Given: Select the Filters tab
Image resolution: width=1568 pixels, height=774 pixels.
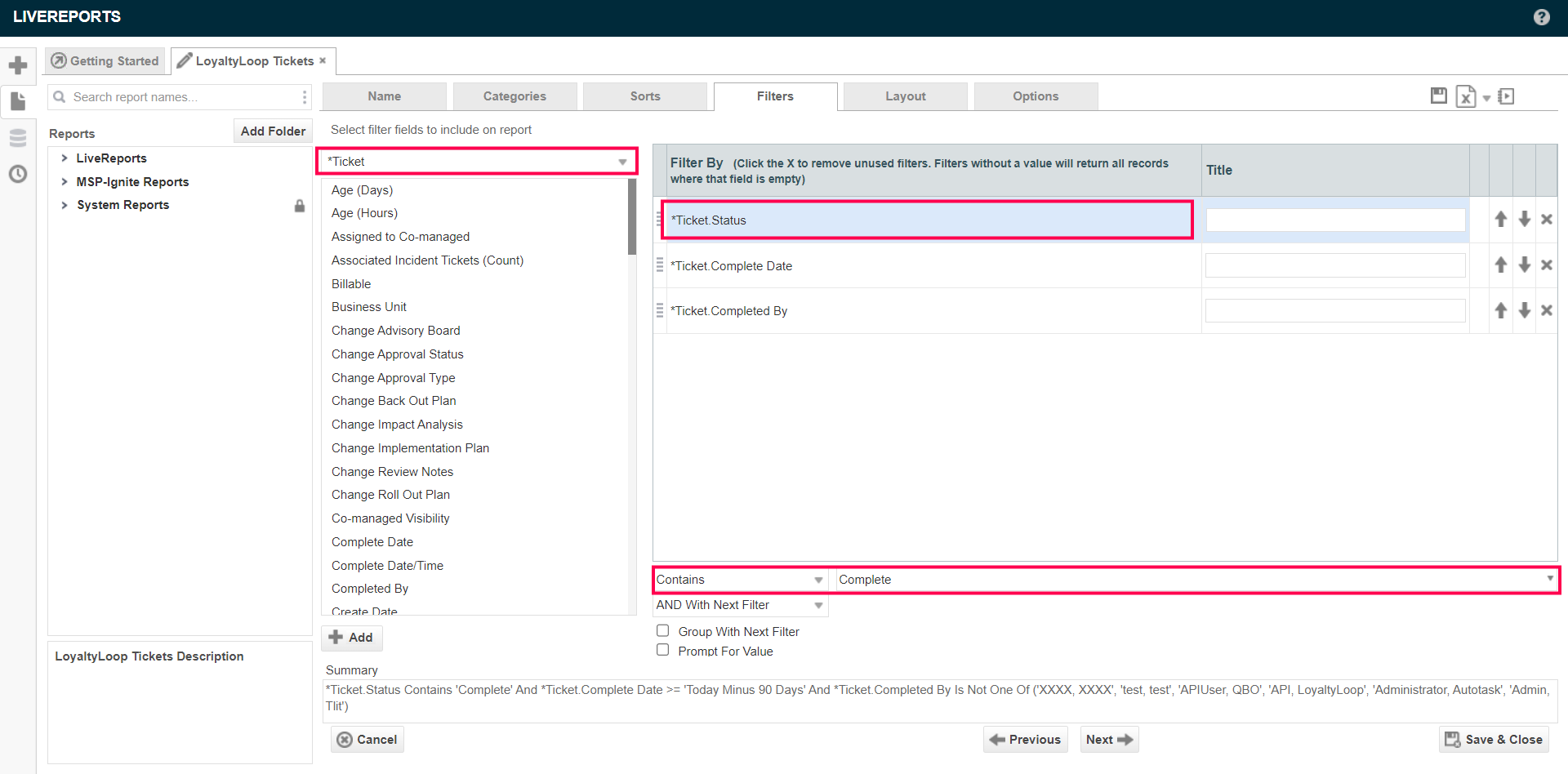Looking at the screenshot, I should pos(775,96).
